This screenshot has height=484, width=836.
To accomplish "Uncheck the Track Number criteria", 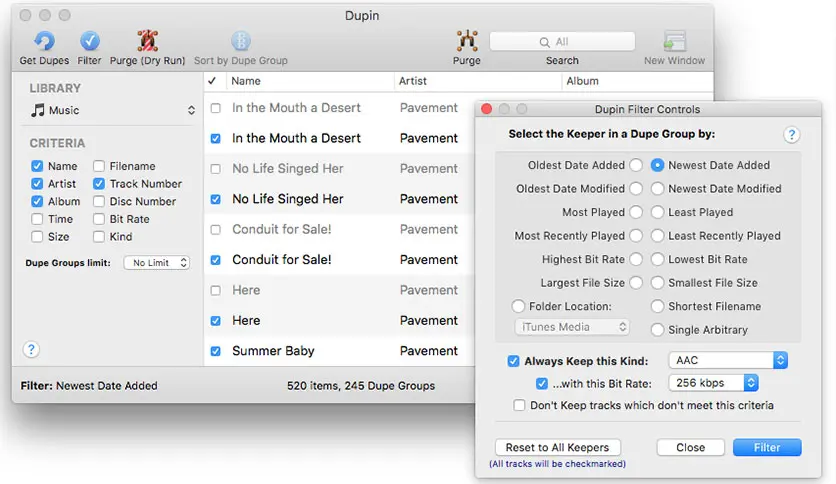I will [x=99, y=184].
